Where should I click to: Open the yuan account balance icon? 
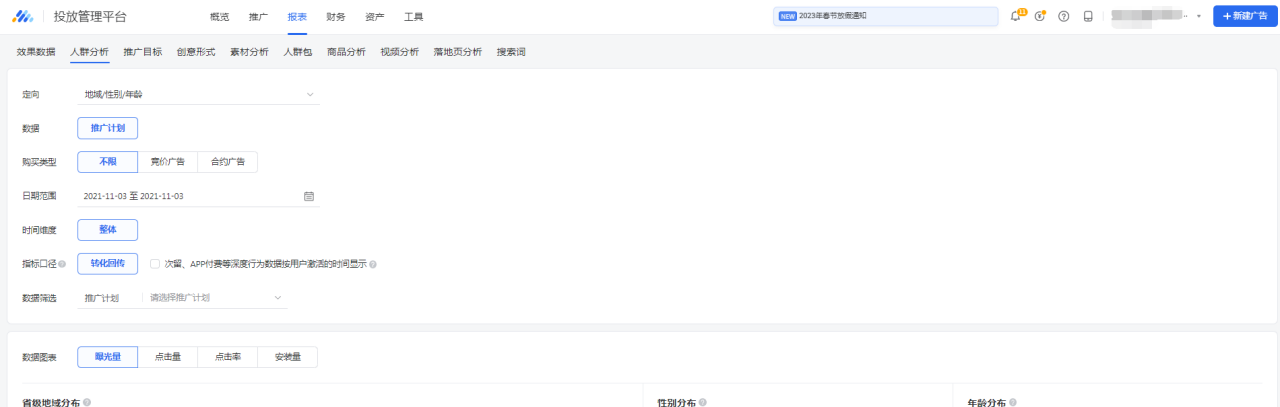(1040, 16)
